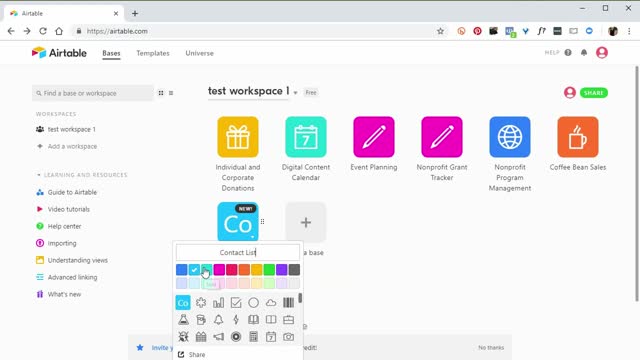
Task: Click the drag handle beside the Contact List base
Action: pyautogui.click(x=262, y=222)
